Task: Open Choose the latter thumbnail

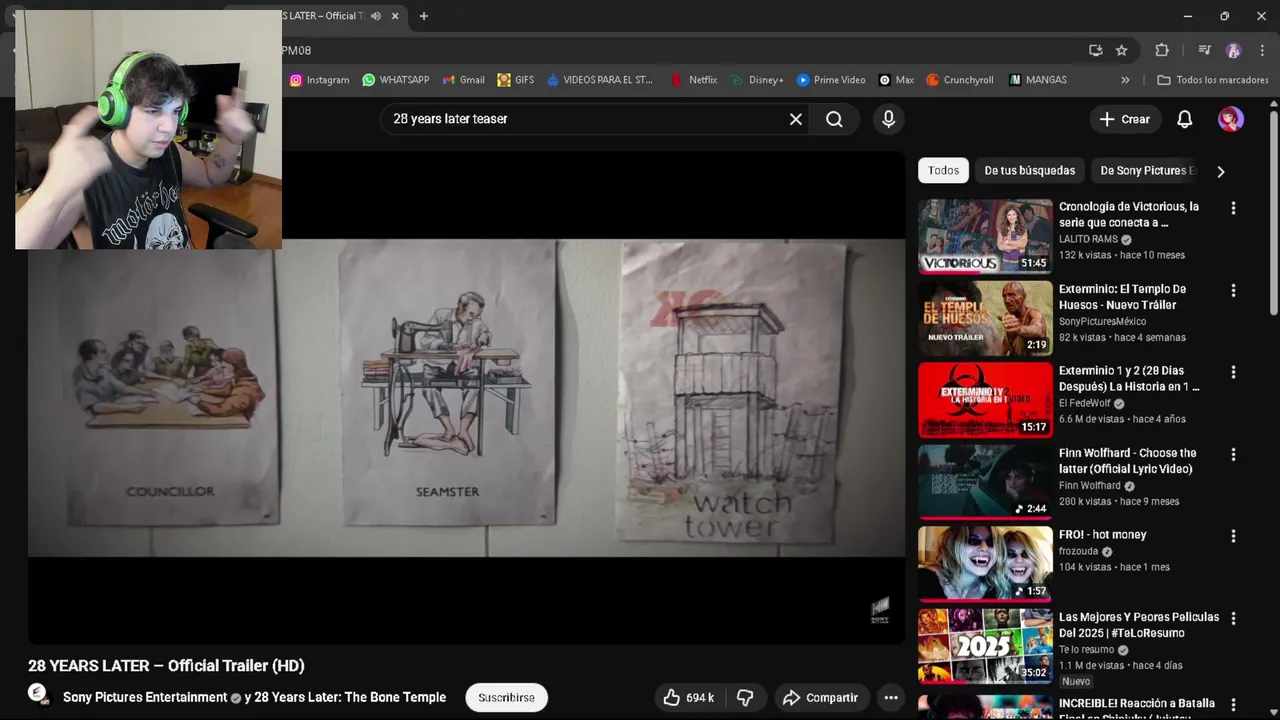Action: [x=985, y=482]
